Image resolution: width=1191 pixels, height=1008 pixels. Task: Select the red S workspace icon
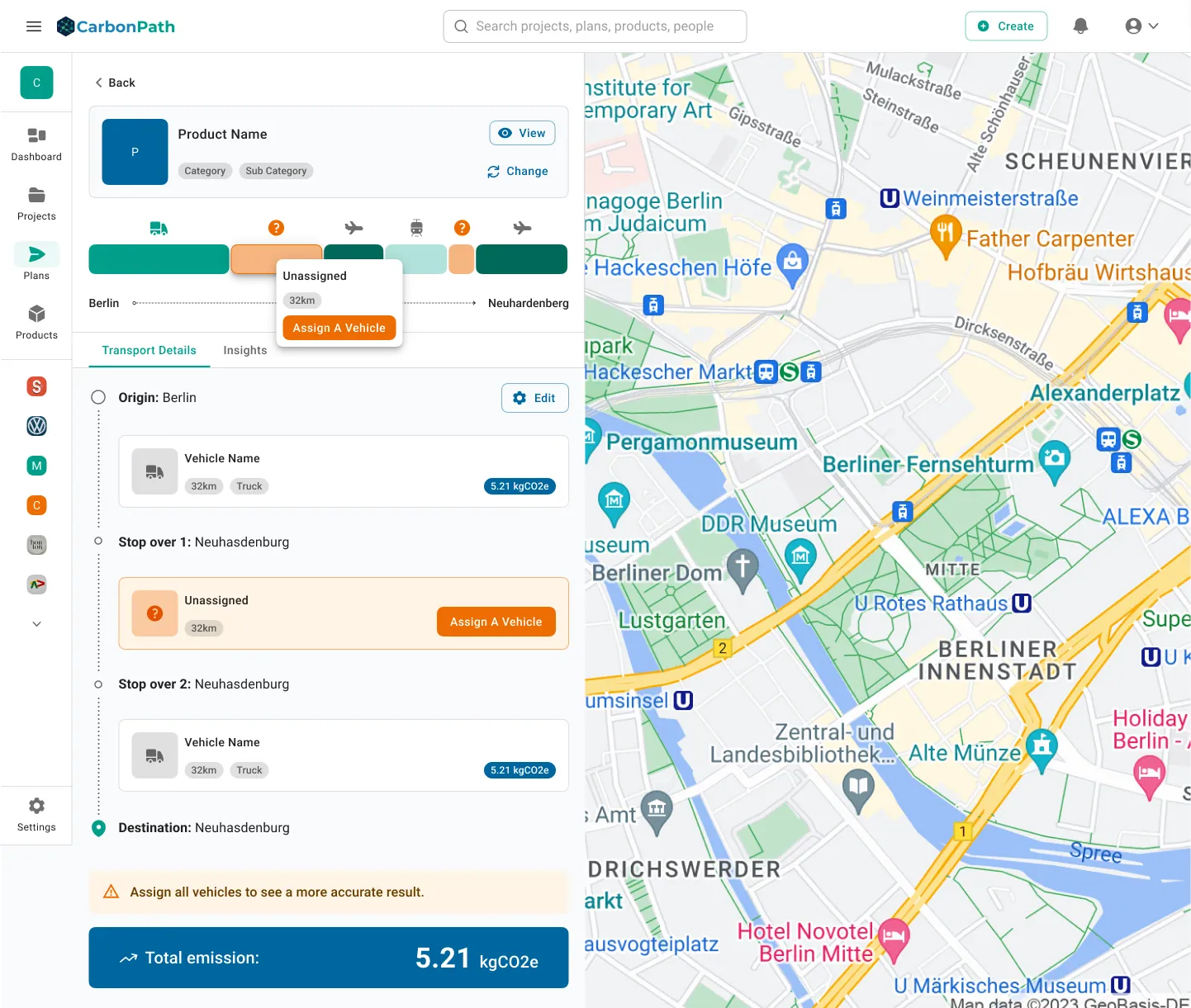(36, 386)
